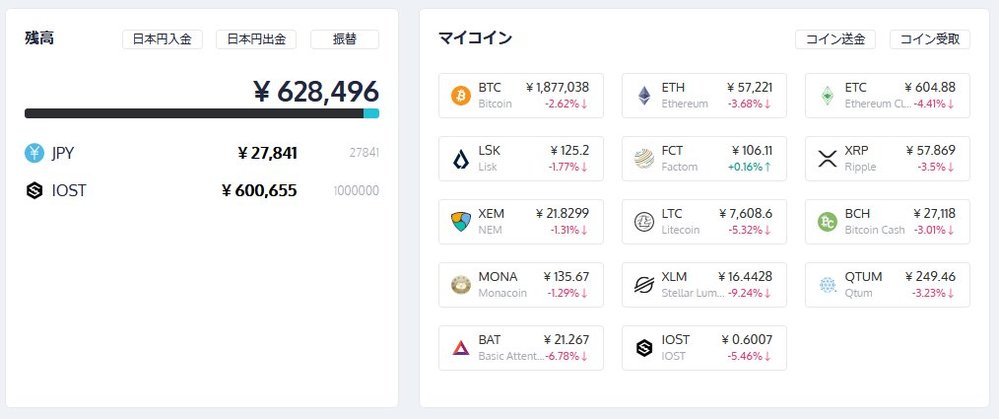Select the IOST balance row
The height and width of the screenshot is (419, 999).
tap(201, 190)
